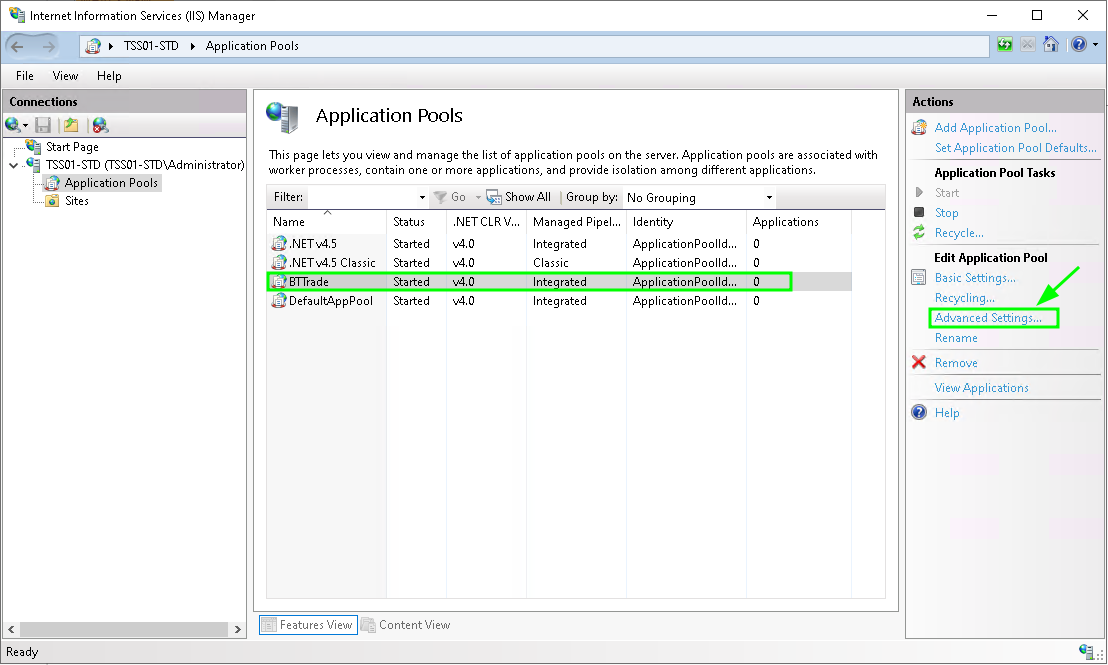Click the Connections scrollbar right arrow
This screenshot has width=1108, height=665.
237,629
